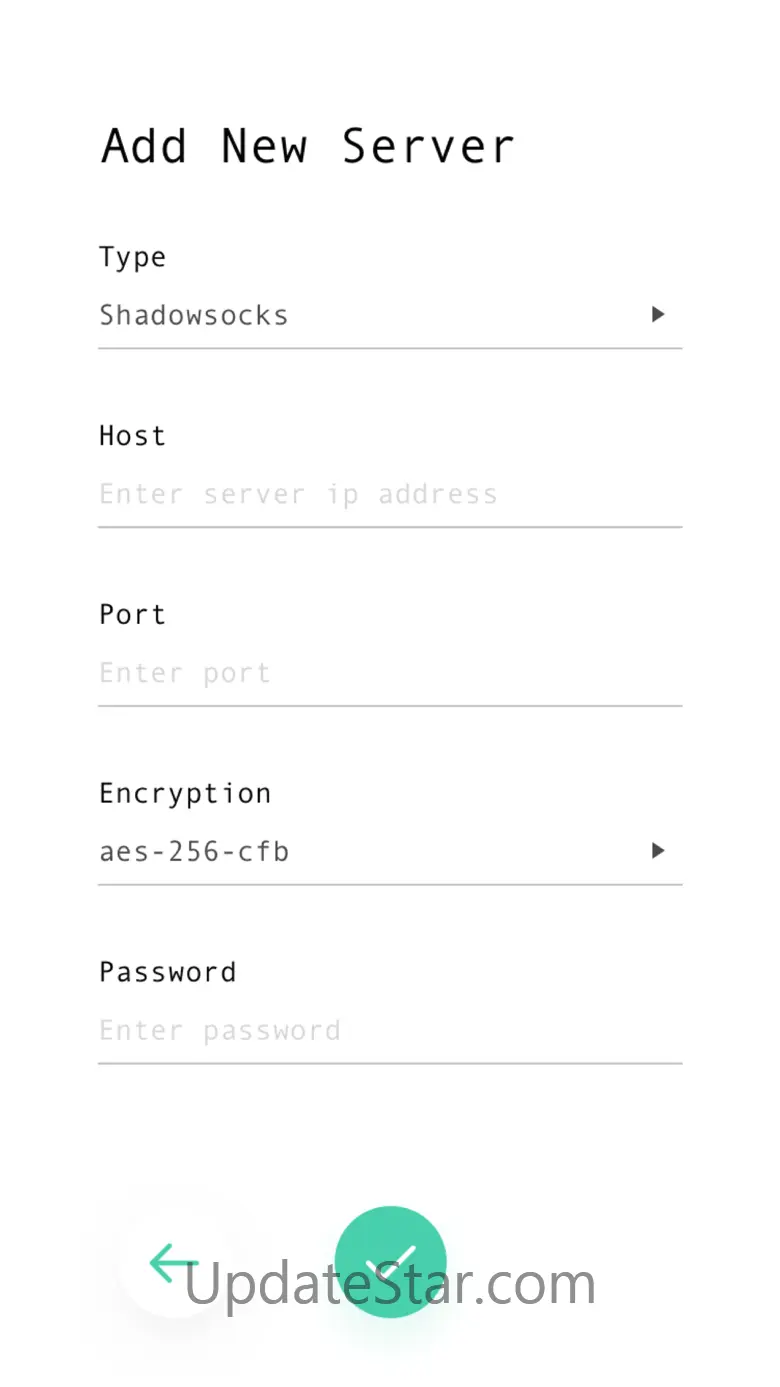Click the Host field label
780x1387 pixels.
[x=132, y=436]
